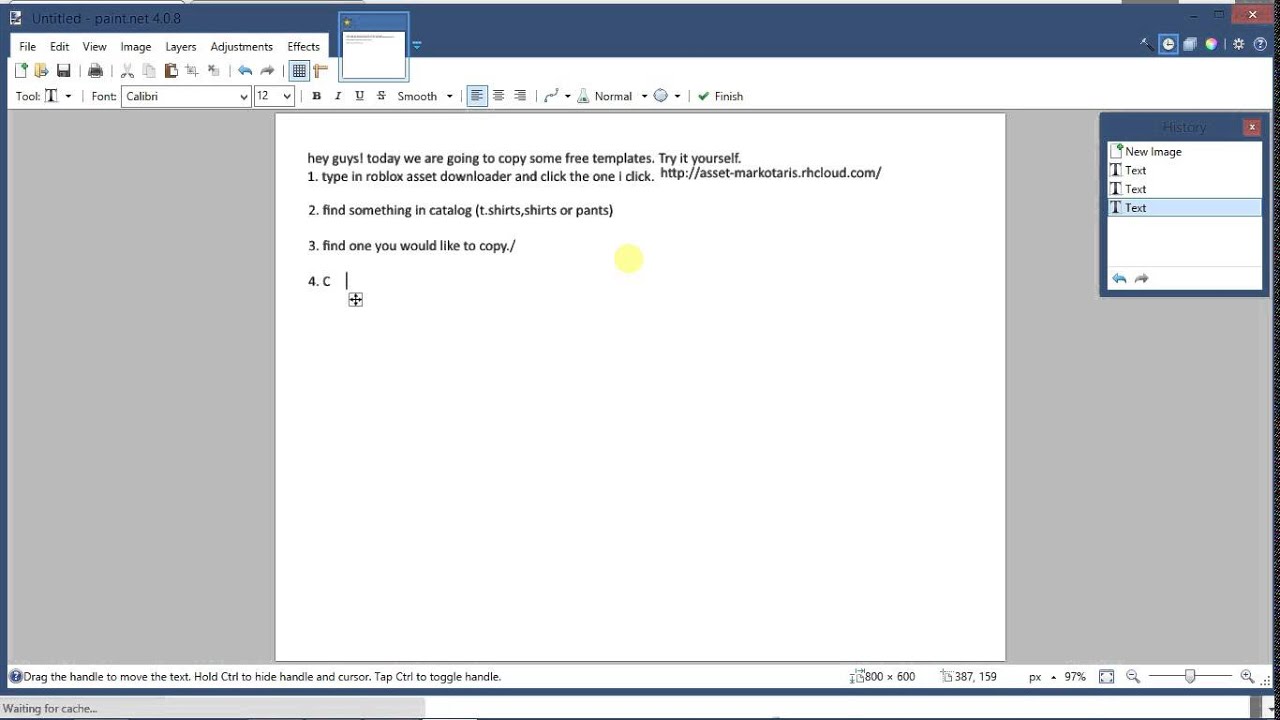1280x720 pixels.
Task: Click the zoom out magnifier icon
Action: [1133, 677]
